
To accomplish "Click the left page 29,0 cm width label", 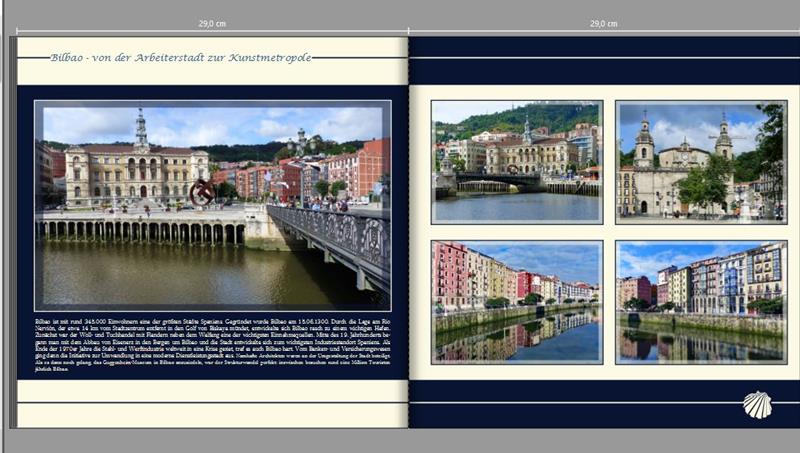I will coord(211,23).
